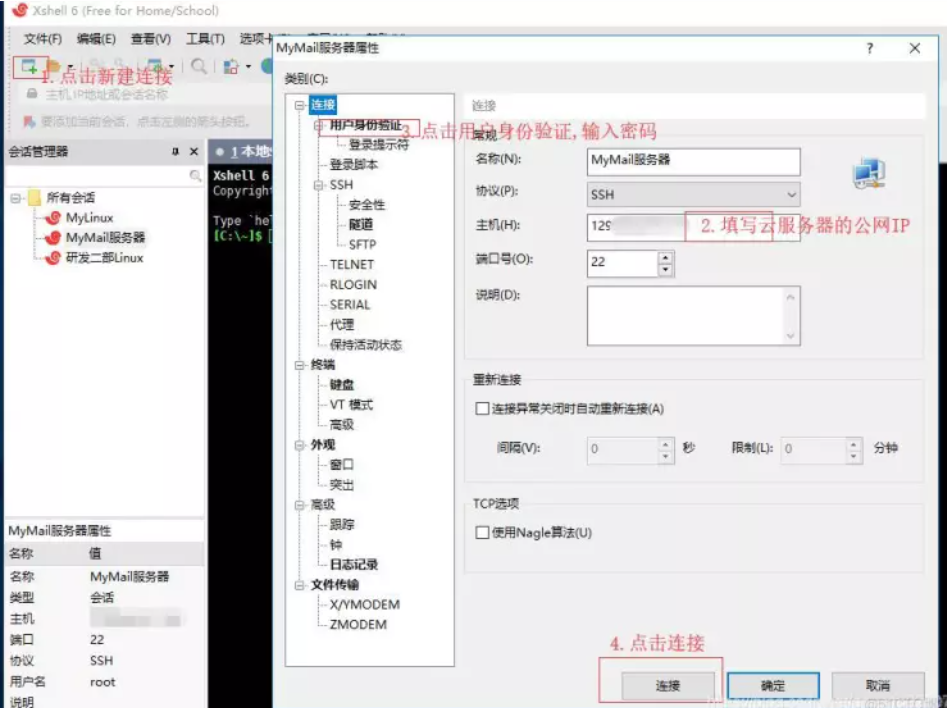947x708 pixels.
Task: Click the session manager search icon
Action: coord(194,176)
